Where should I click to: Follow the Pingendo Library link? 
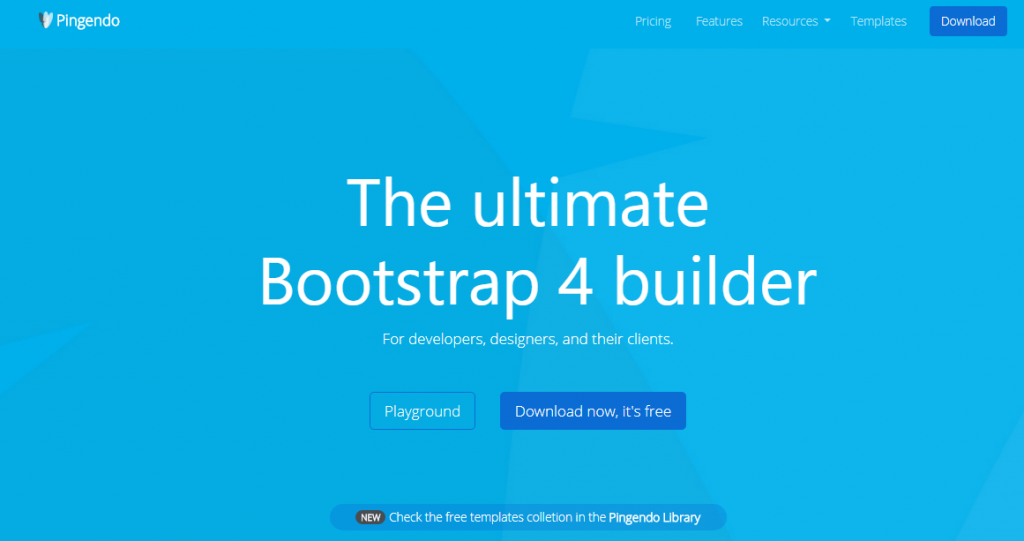tap(655, 518)
